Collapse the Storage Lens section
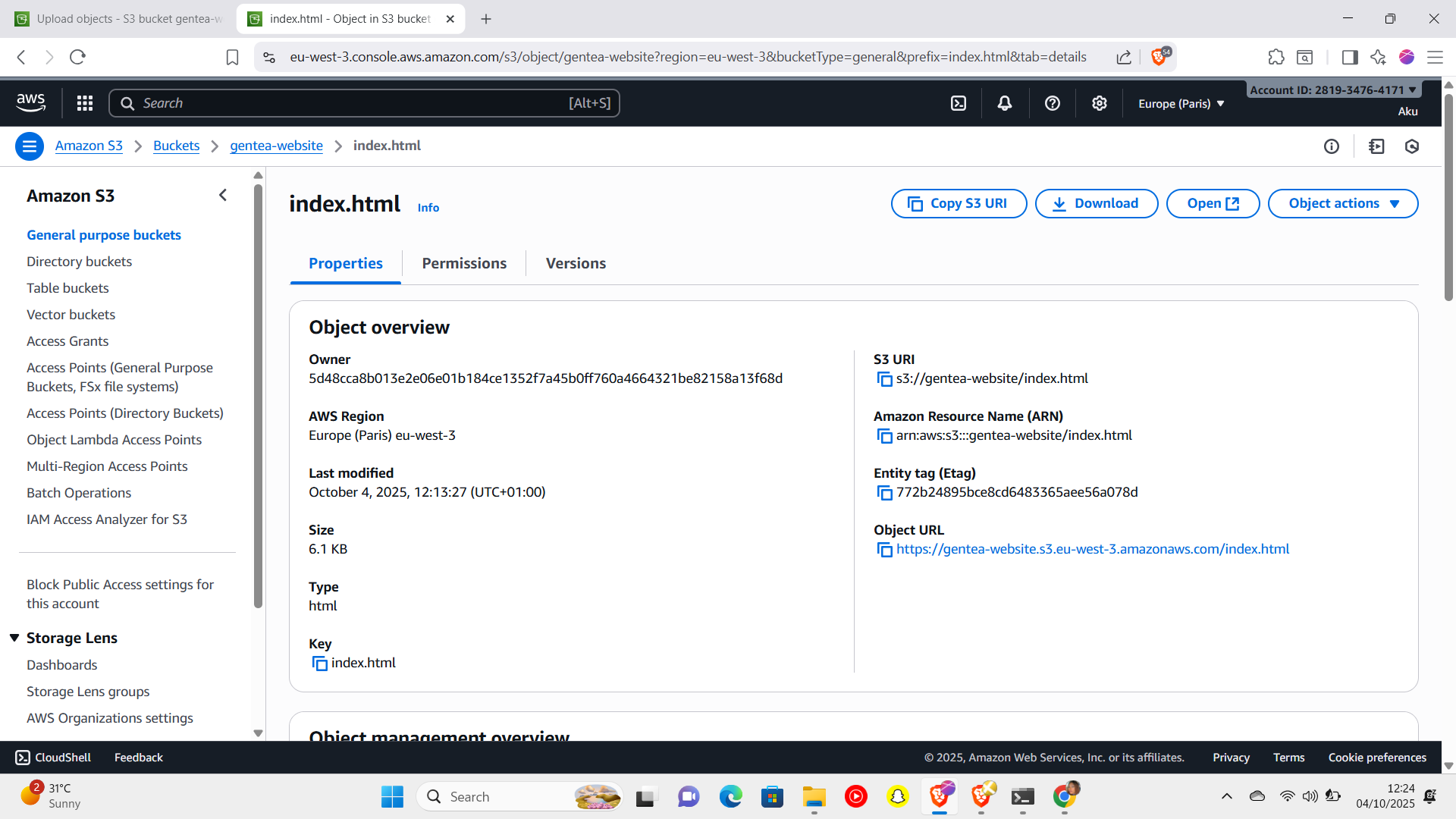Viewport: 1456px width, 819px height. [14, 638]
